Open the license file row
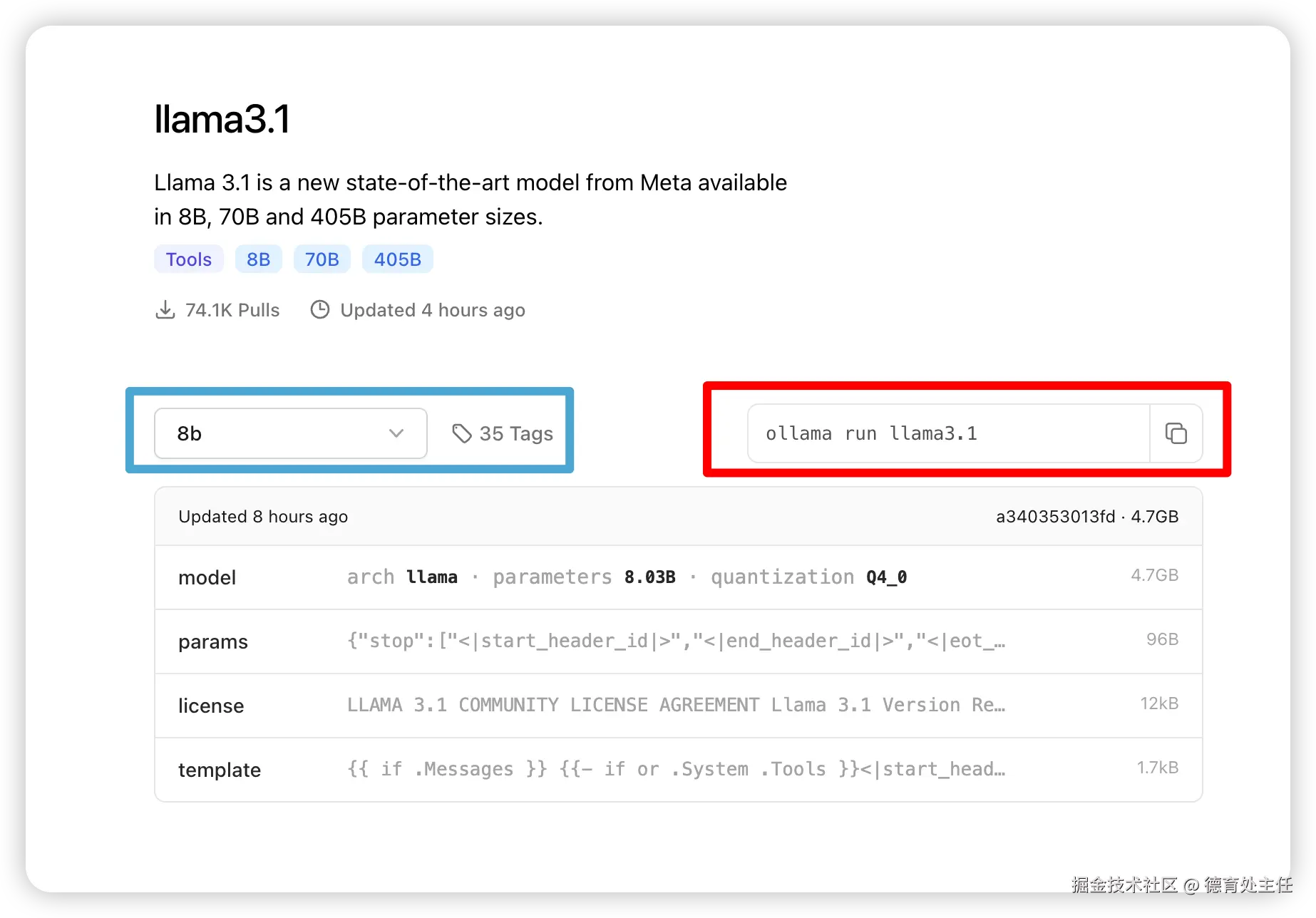This screenshot has height=918, width=1316. point(678,706)
